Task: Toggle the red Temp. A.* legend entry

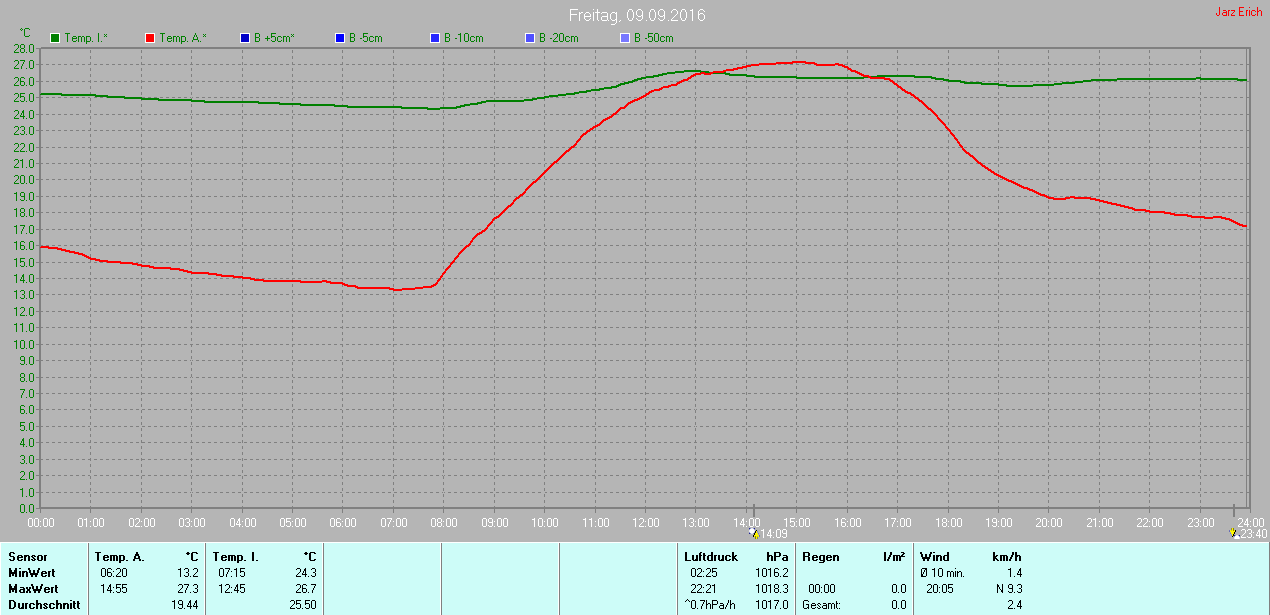Action: [x=176, y=38]
